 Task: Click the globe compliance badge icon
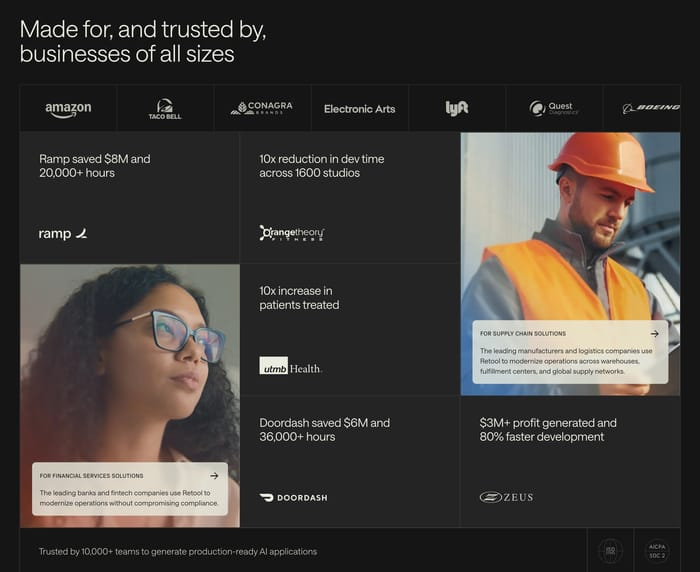coord(610,551)
